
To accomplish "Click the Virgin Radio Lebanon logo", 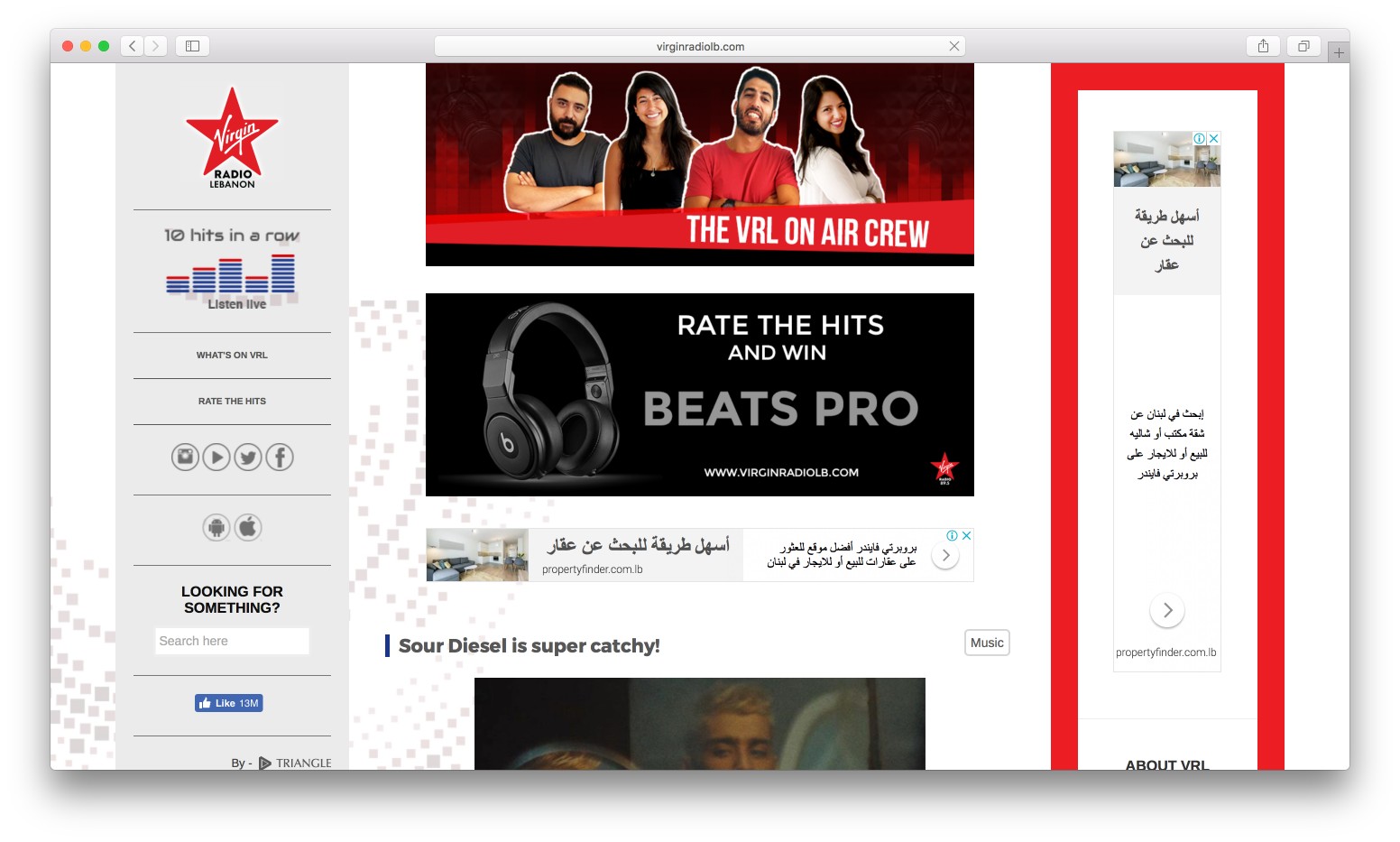I will 232,137.
